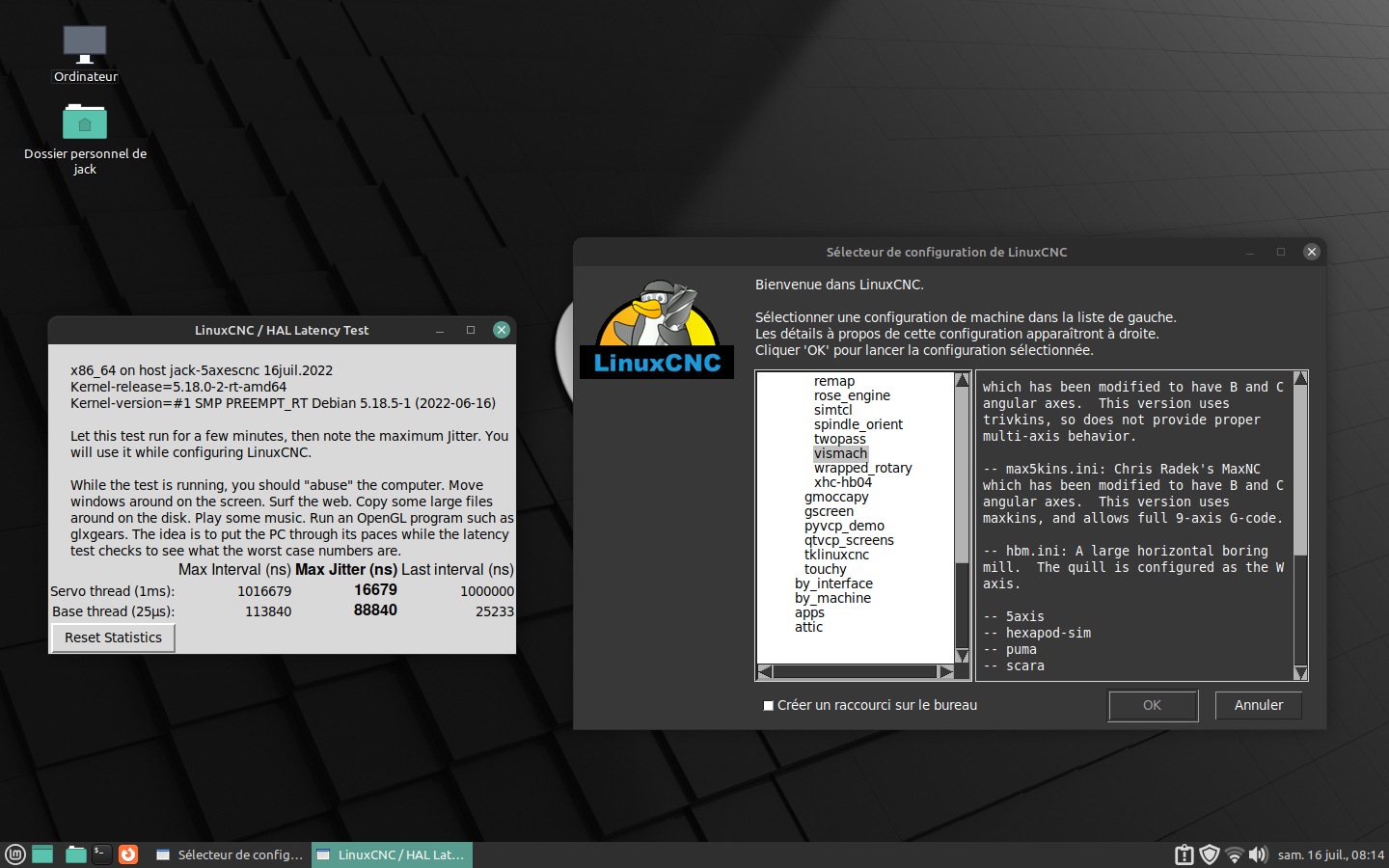
Task: Select by_machine category
Action: tap(832, 598)
